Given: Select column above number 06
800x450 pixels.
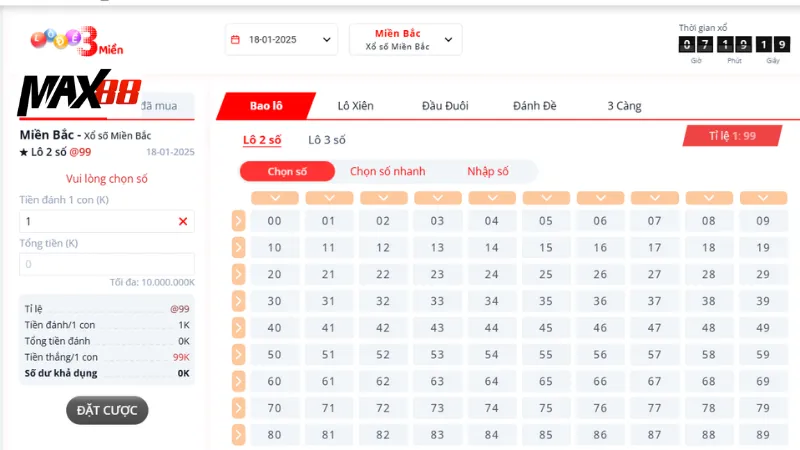Looking at the screenshot, I should [601, 198].
